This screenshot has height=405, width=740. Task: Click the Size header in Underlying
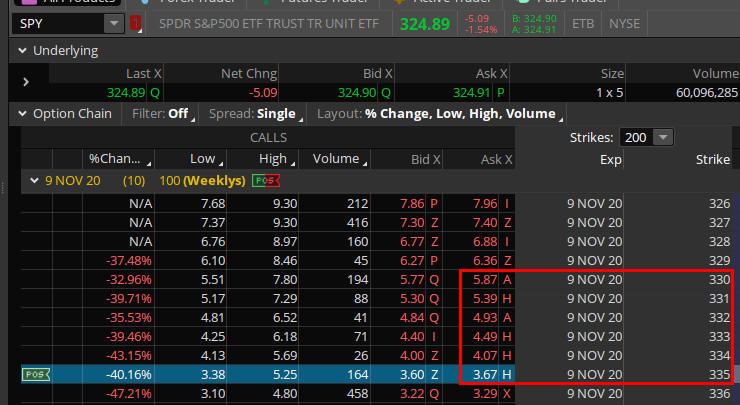pos(612,74)
